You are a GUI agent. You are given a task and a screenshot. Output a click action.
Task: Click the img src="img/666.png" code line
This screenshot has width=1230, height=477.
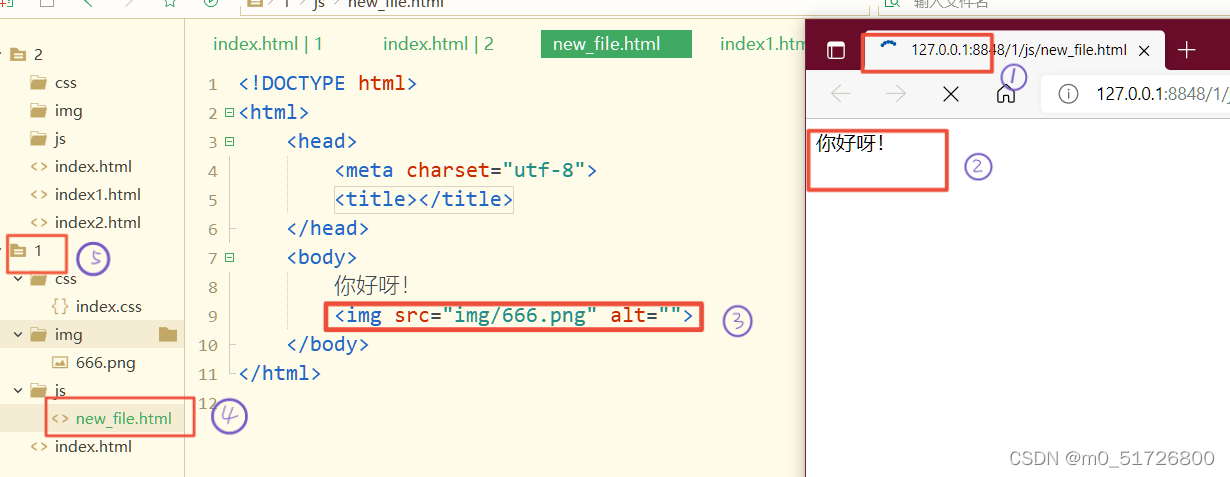[x=514, y=316]
